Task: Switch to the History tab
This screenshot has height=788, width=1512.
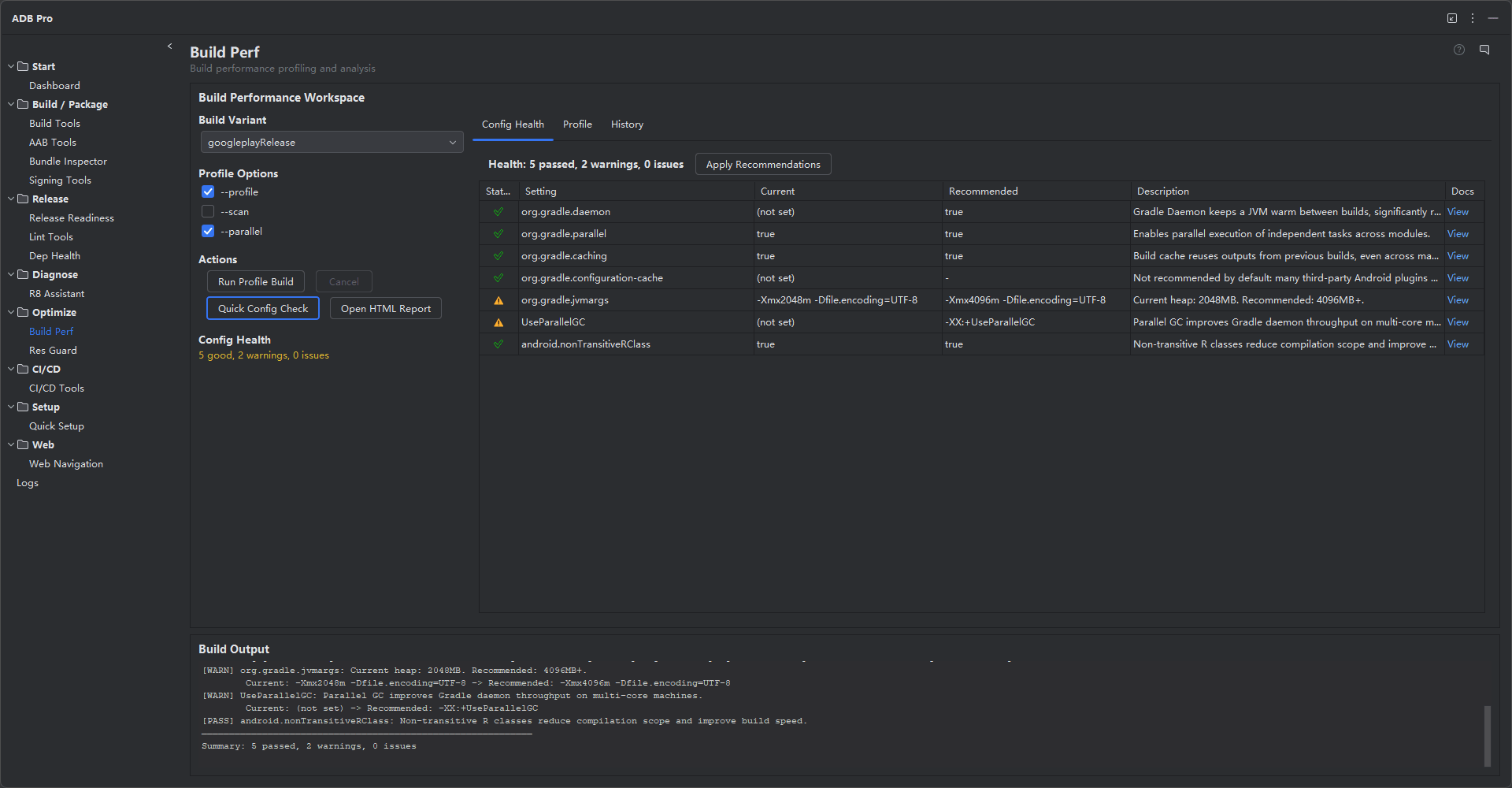Action: (627, 125)
